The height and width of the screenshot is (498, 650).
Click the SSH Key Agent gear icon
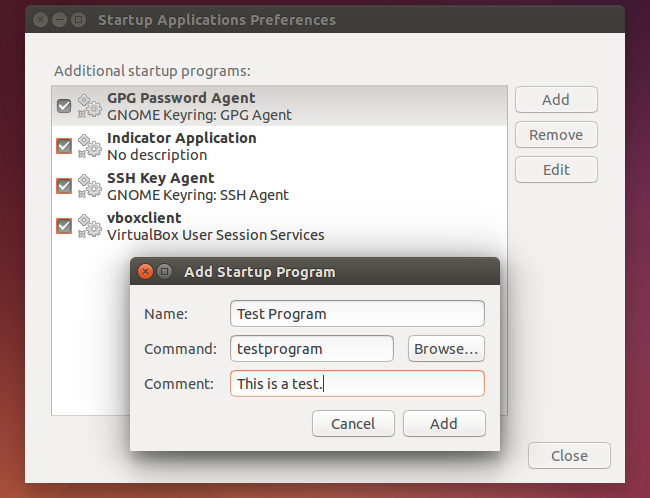pos(90,186)
